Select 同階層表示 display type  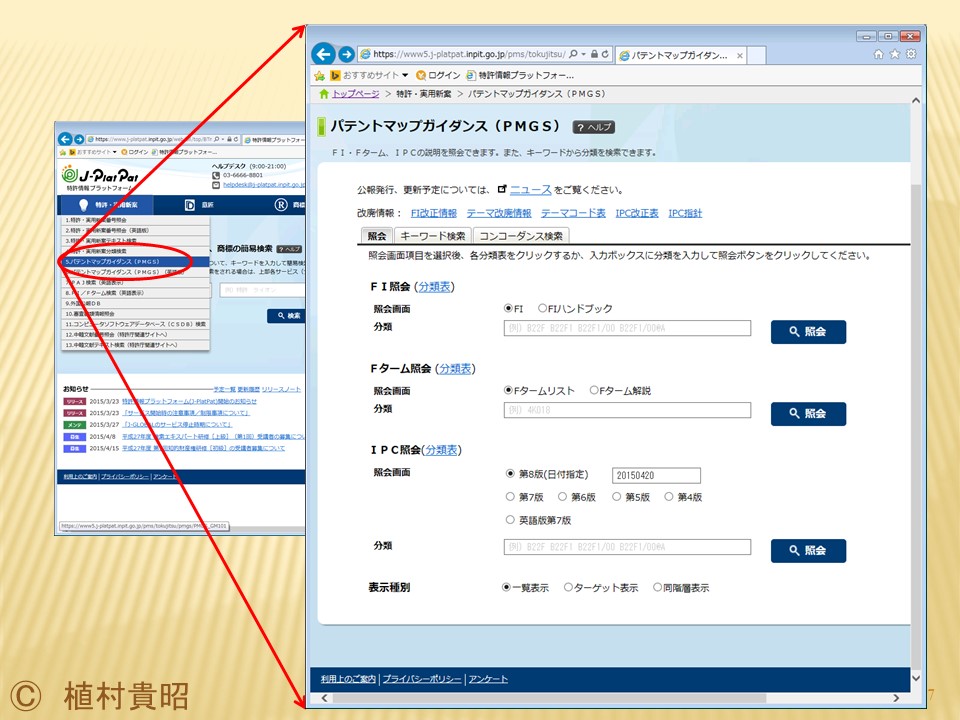coord(657,587)
